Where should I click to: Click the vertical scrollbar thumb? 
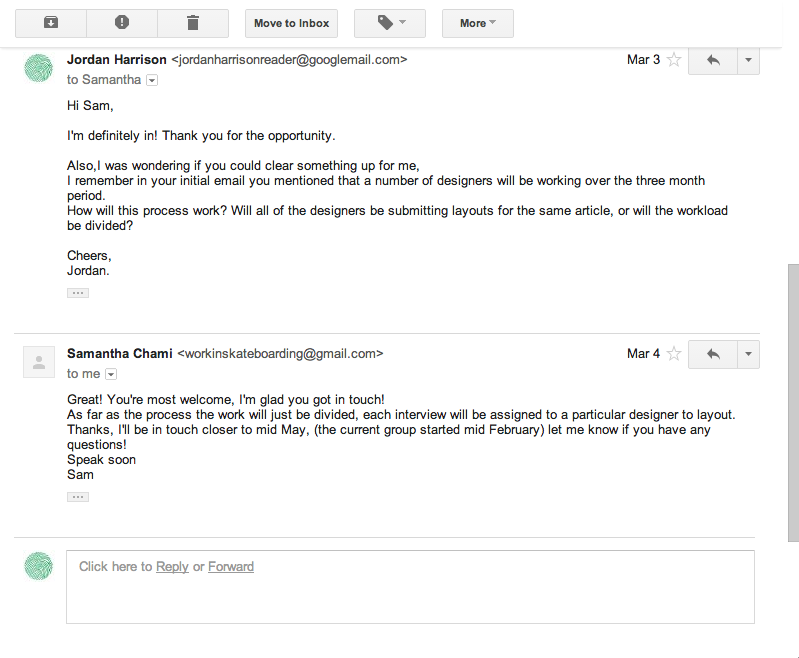[793, 400]
